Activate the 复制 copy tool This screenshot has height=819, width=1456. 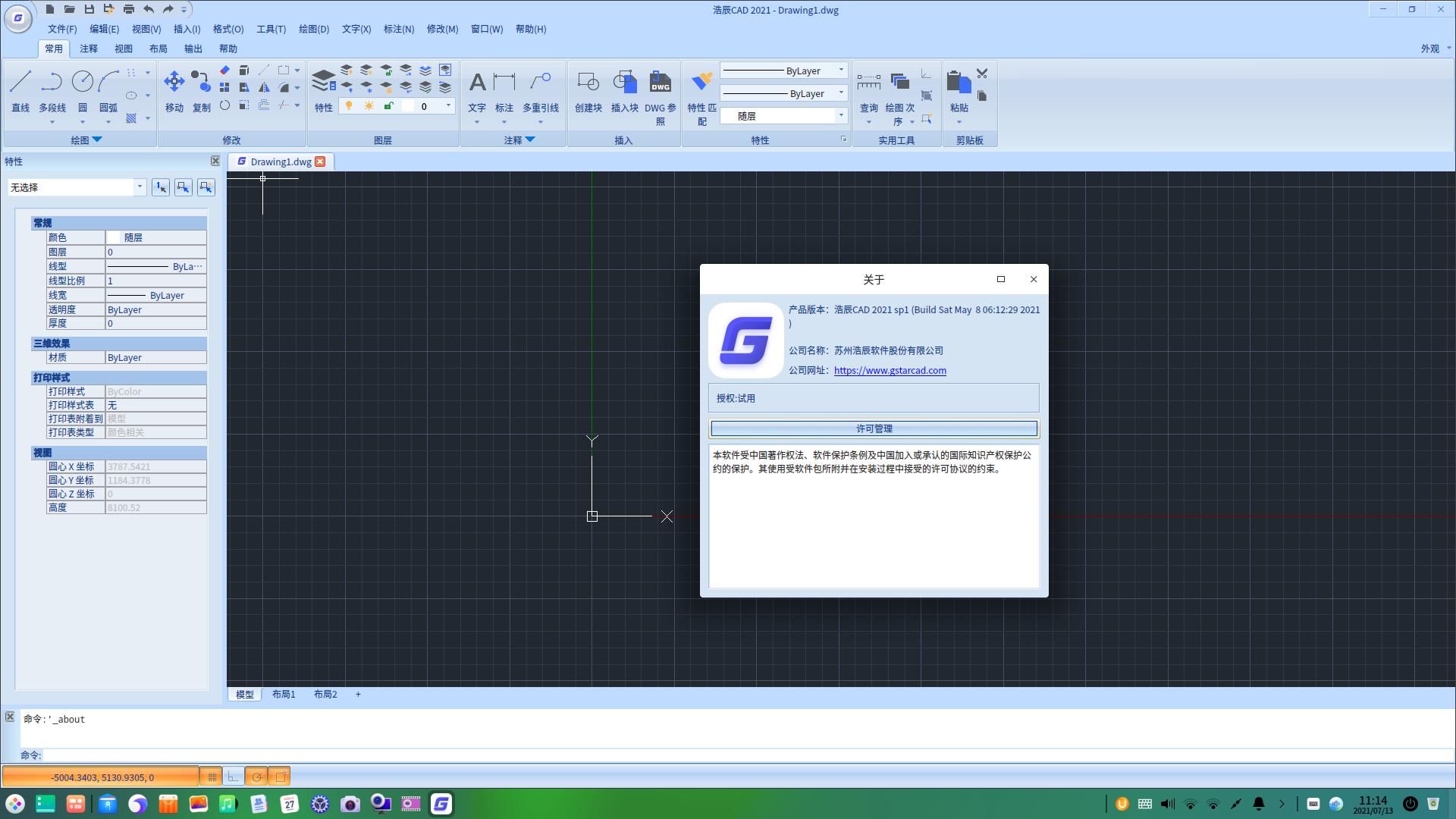coord(201,89)
